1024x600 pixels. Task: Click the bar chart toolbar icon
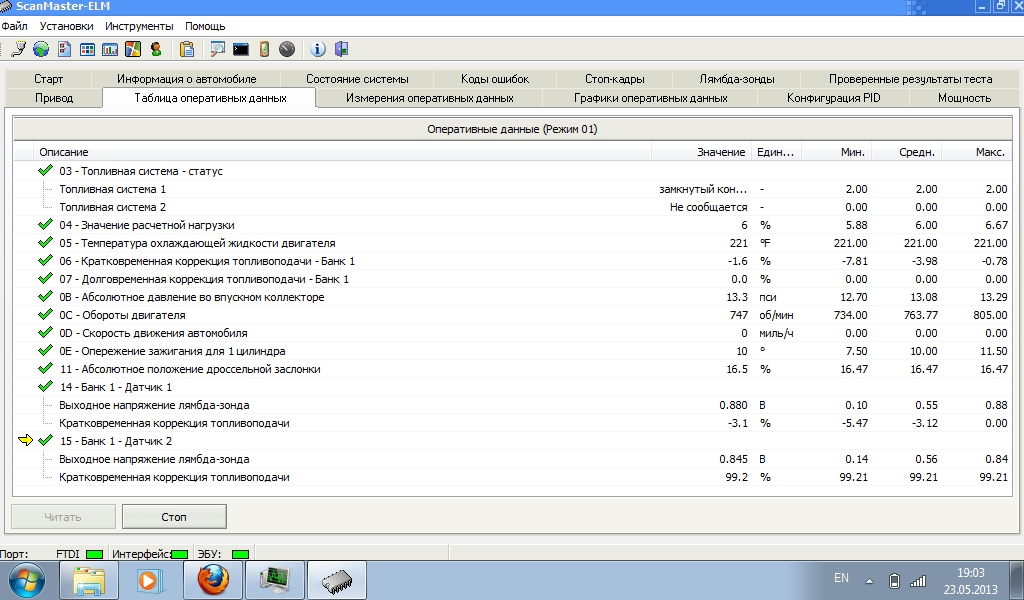coord(110,48)
